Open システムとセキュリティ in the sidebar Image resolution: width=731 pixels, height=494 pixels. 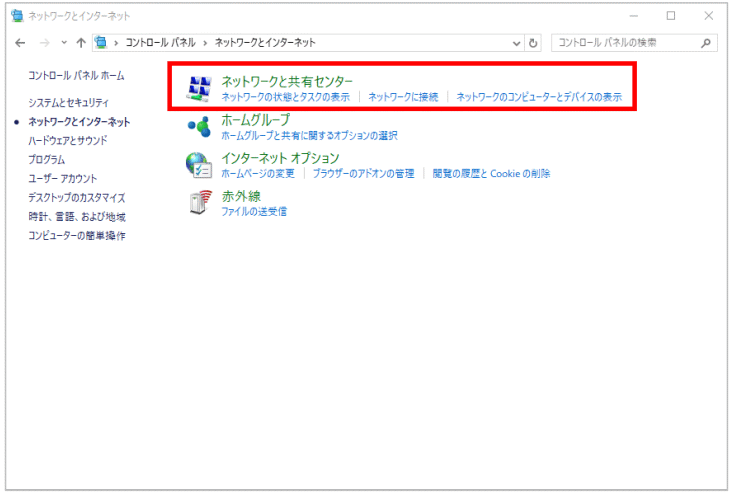(x=69, y=102)
